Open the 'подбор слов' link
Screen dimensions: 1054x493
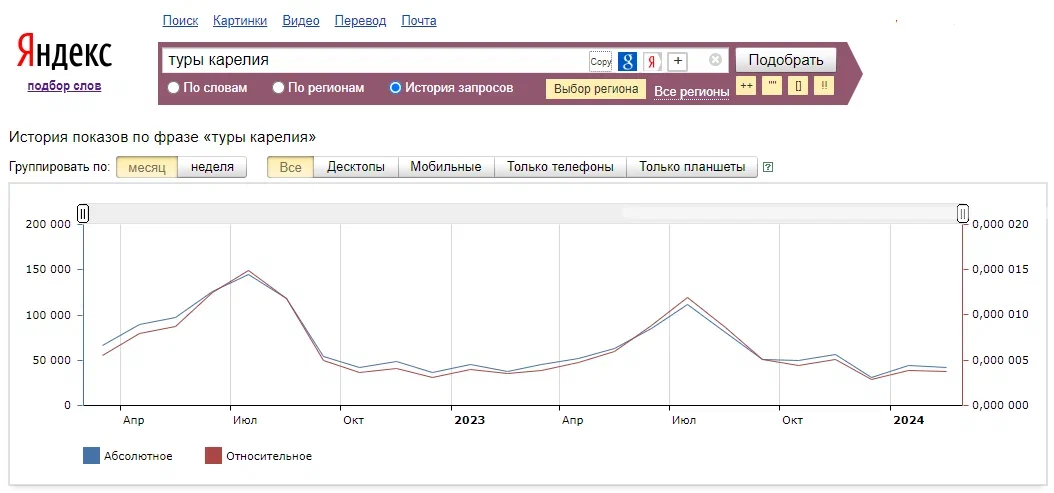[x=65, y=86]
